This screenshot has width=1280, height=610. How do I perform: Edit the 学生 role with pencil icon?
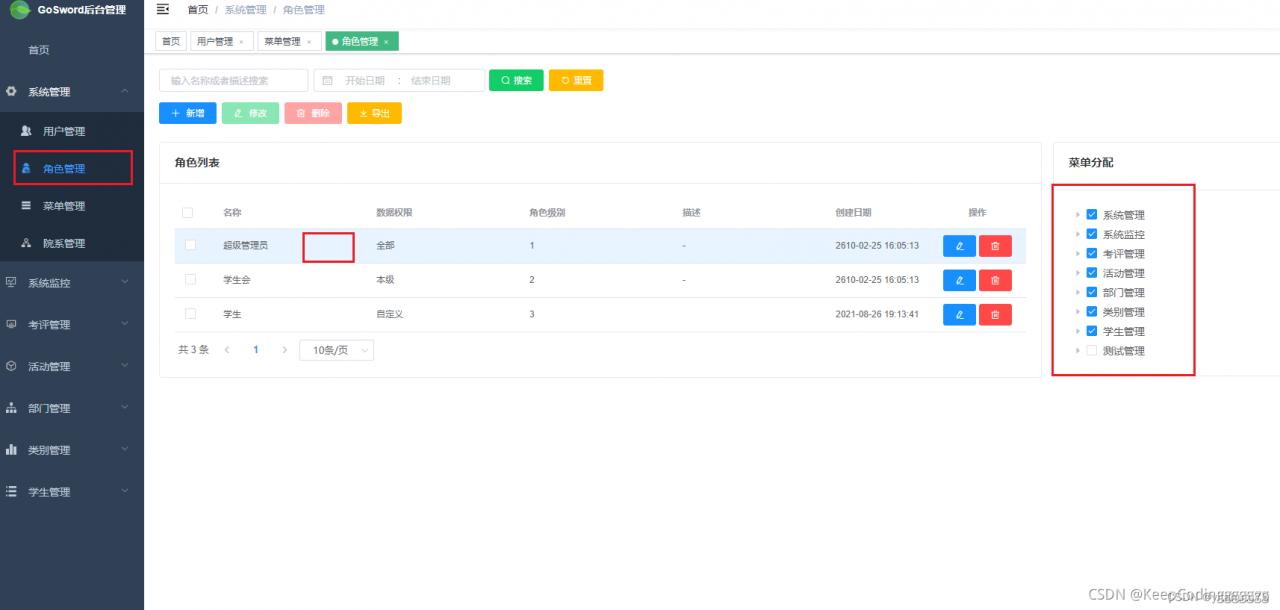tap(959, 315)
